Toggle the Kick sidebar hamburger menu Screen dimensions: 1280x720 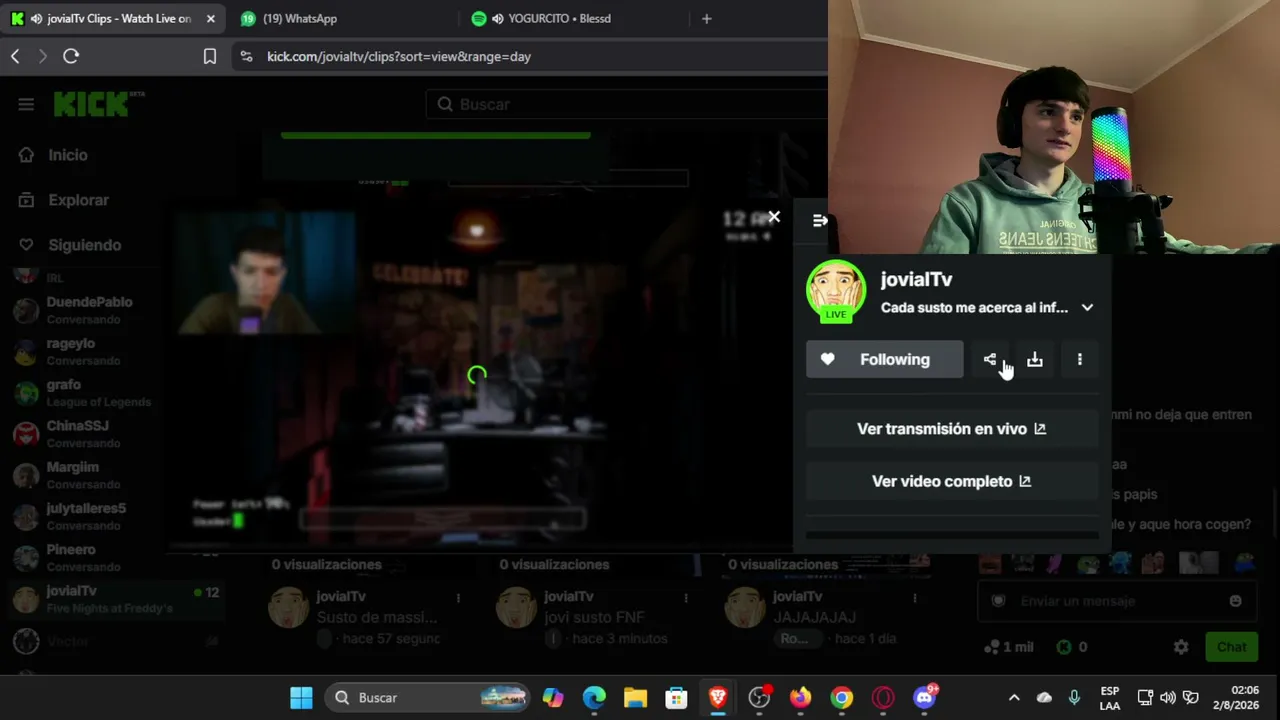click(26, 104)
